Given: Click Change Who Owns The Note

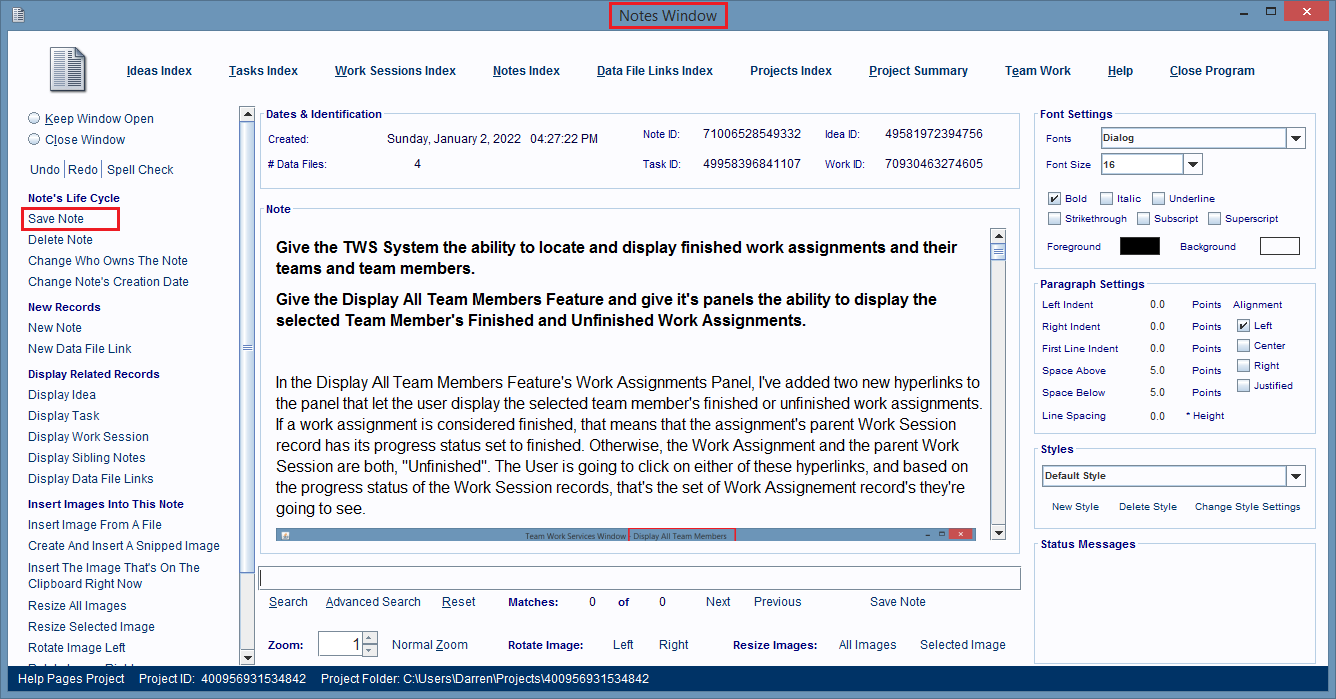Looking at the screenshot, I should (x=108, y=261).
